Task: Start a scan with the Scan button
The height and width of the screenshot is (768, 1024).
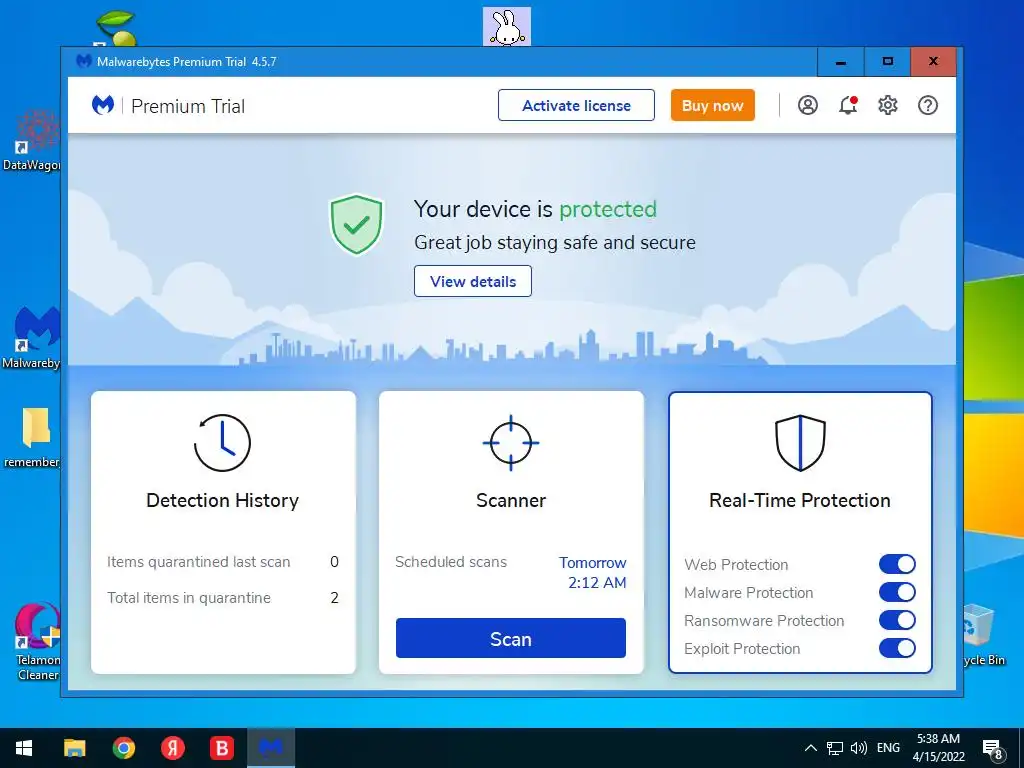Action: (x=511, y=638)
